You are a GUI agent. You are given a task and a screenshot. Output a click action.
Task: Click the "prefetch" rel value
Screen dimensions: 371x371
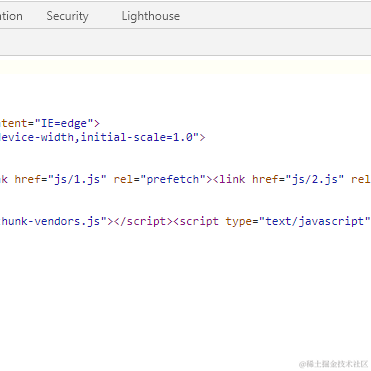point(173,179)
